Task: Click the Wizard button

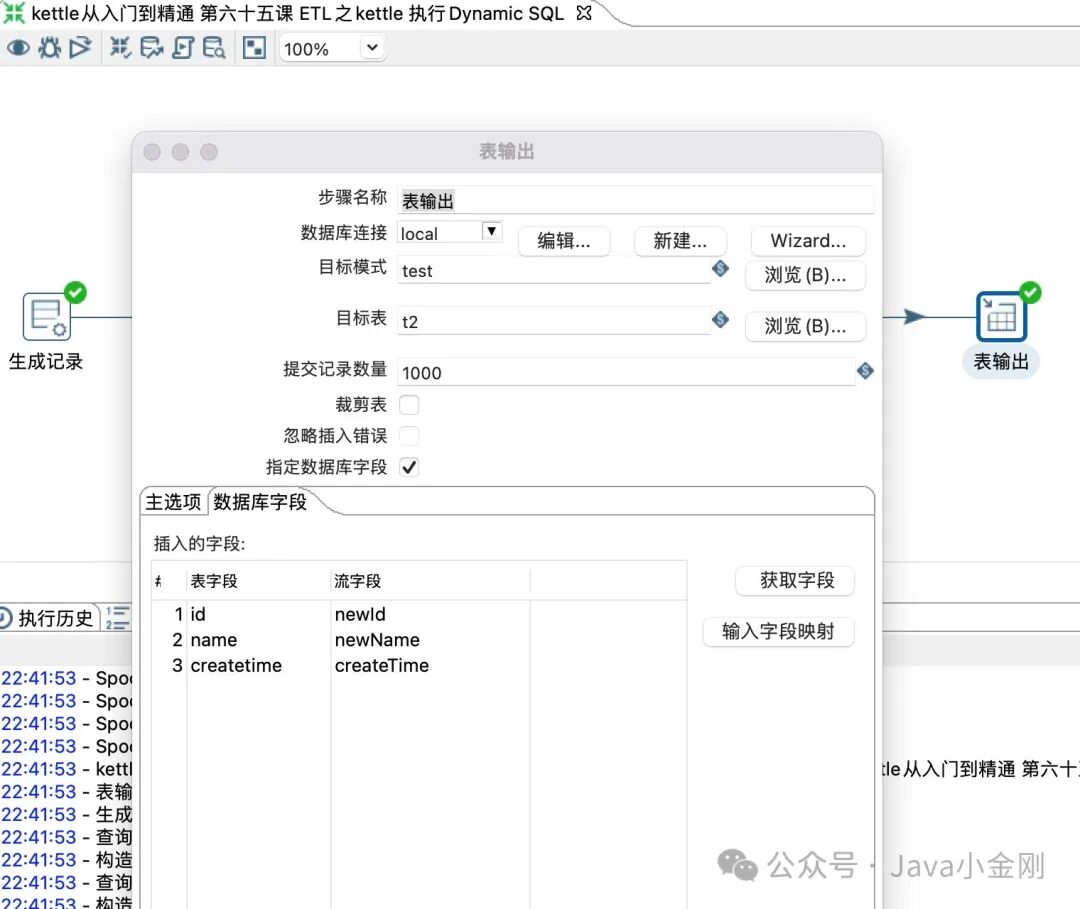Action: click(x=808, y=241)
